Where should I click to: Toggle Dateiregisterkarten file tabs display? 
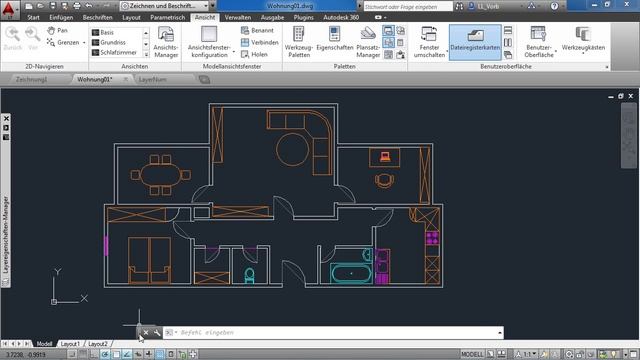pyautogui.click(x=475, y=42)
